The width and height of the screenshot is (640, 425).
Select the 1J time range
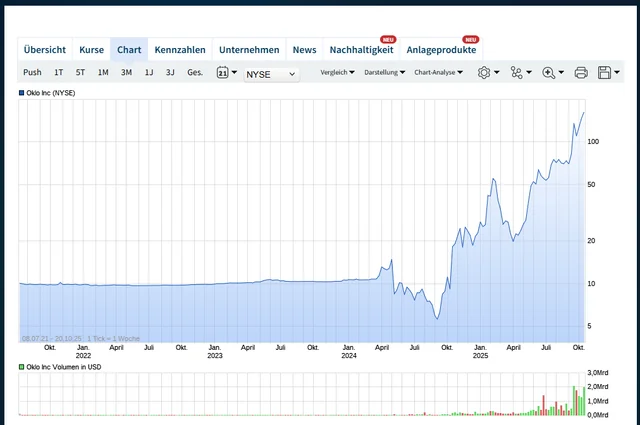[x=149, y=73]
